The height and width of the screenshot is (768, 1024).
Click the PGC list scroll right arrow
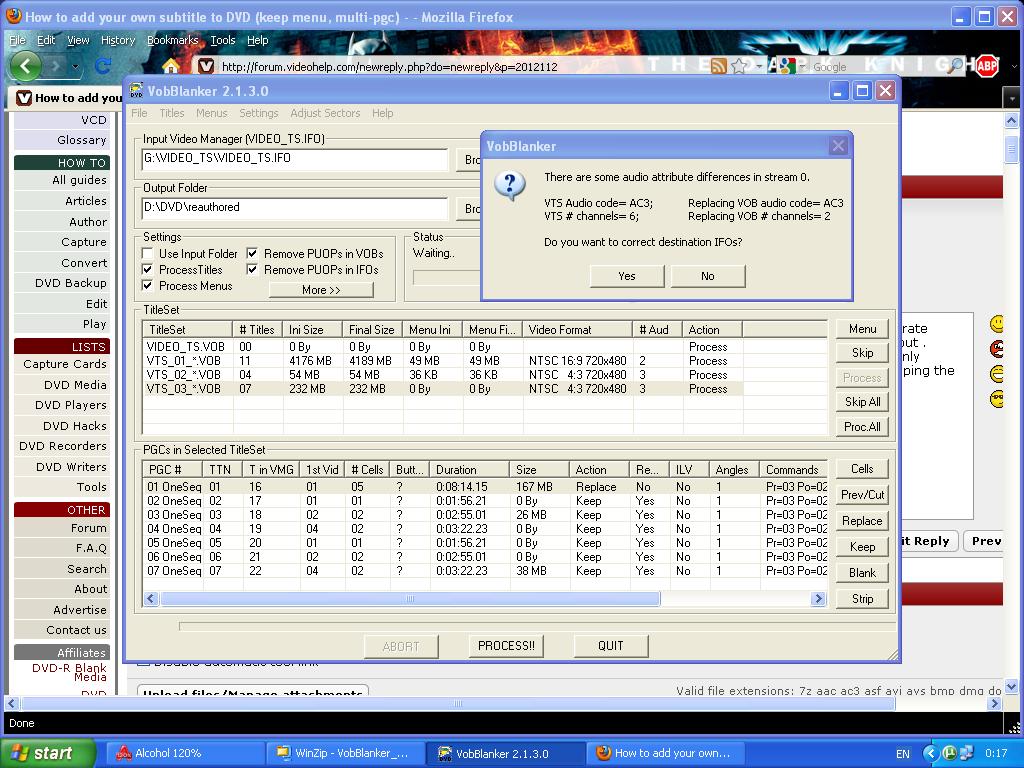818,598
